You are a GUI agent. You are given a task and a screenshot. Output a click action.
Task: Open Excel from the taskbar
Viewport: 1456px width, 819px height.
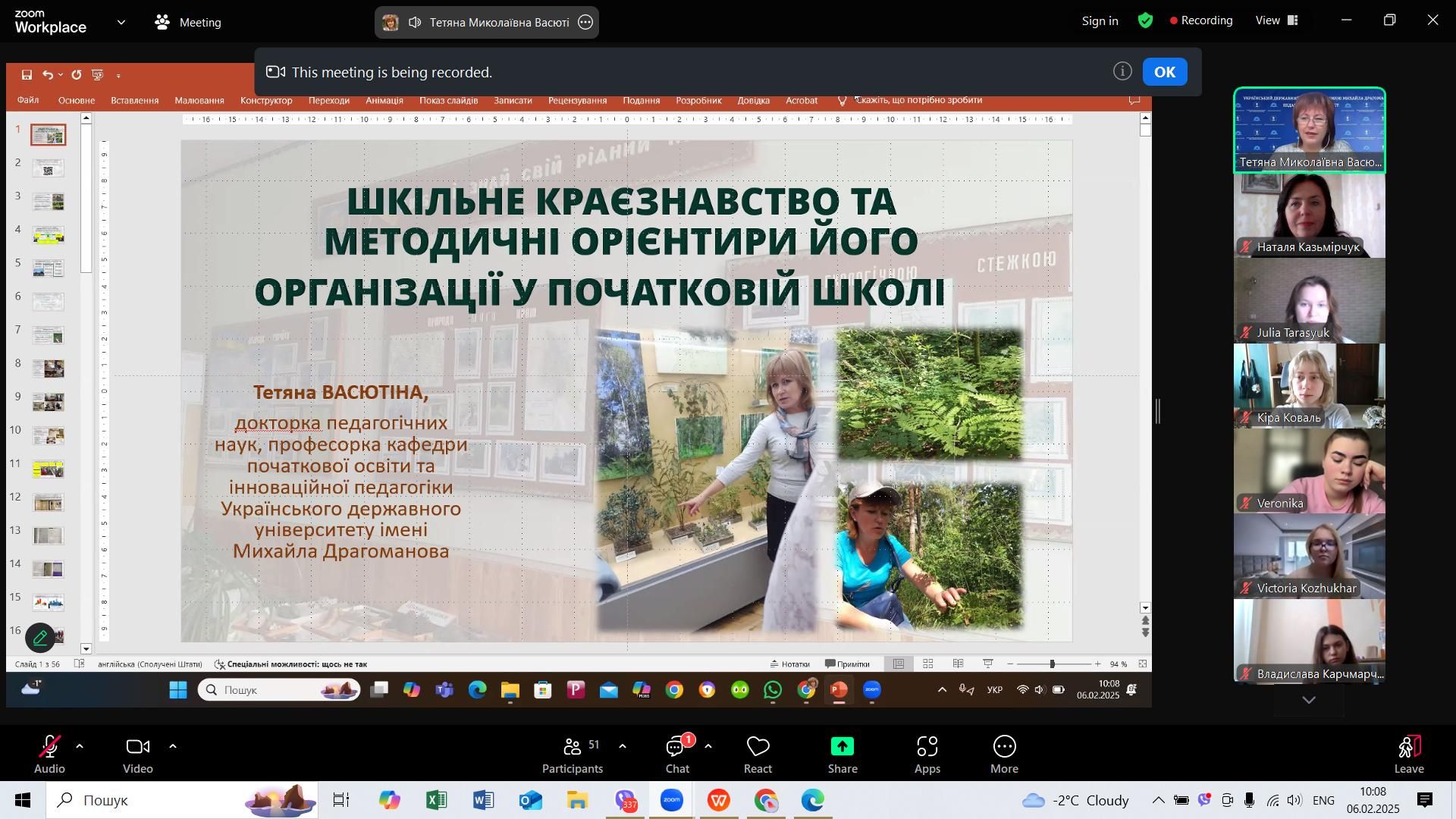coord(437,801)
